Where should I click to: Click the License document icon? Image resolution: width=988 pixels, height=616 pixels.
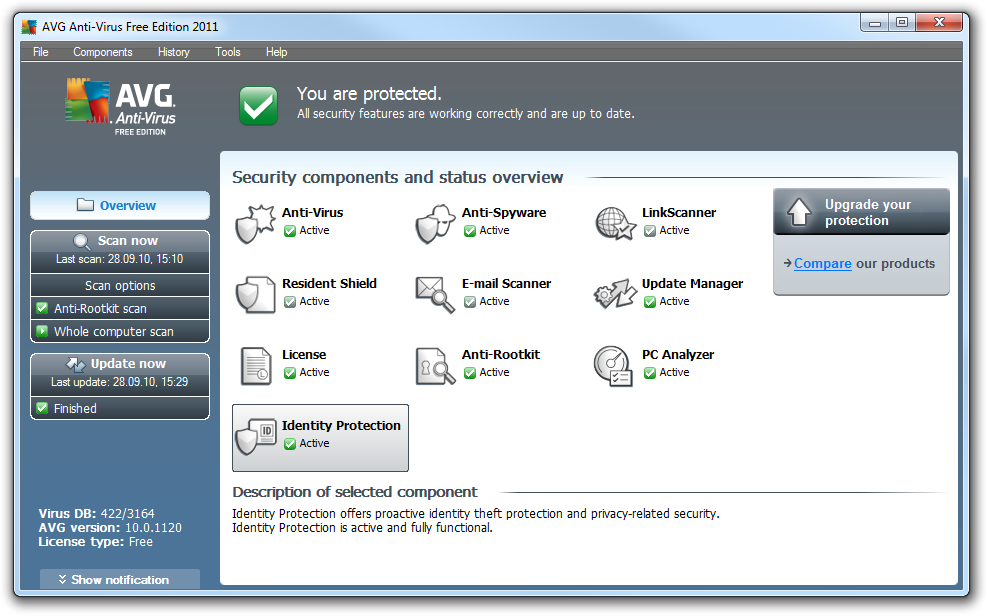click(x=254, y=365)
